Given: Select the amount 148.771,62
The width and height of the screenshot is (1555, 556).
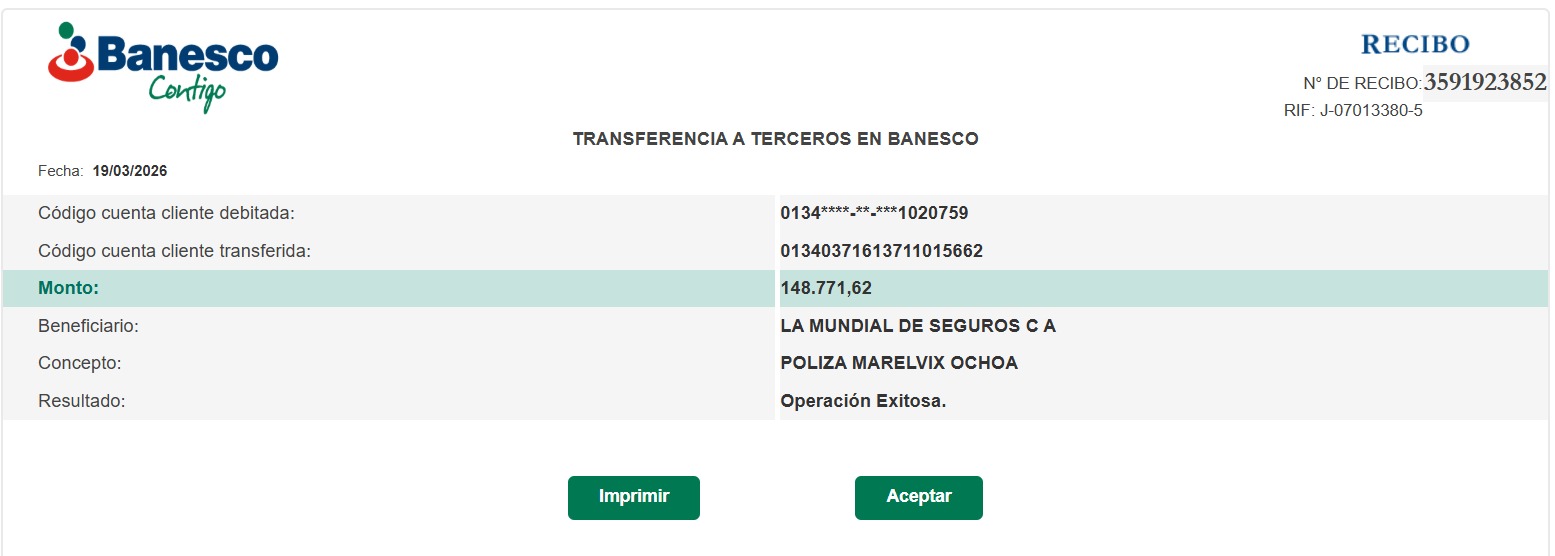Looking at the screenshot, I should pos(826,289).
